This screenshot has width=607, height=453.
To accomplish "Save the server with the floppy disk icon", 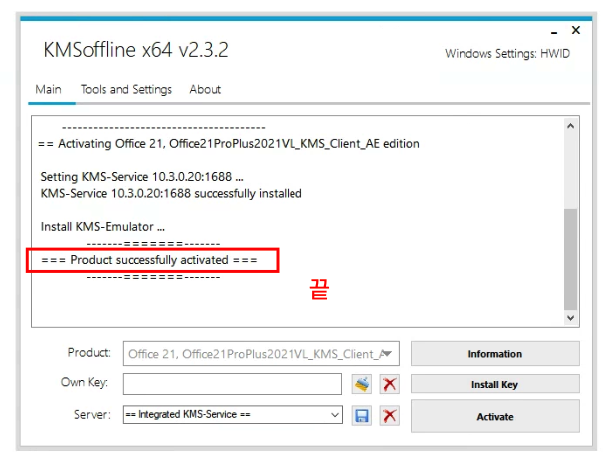I will pos(362,416).
